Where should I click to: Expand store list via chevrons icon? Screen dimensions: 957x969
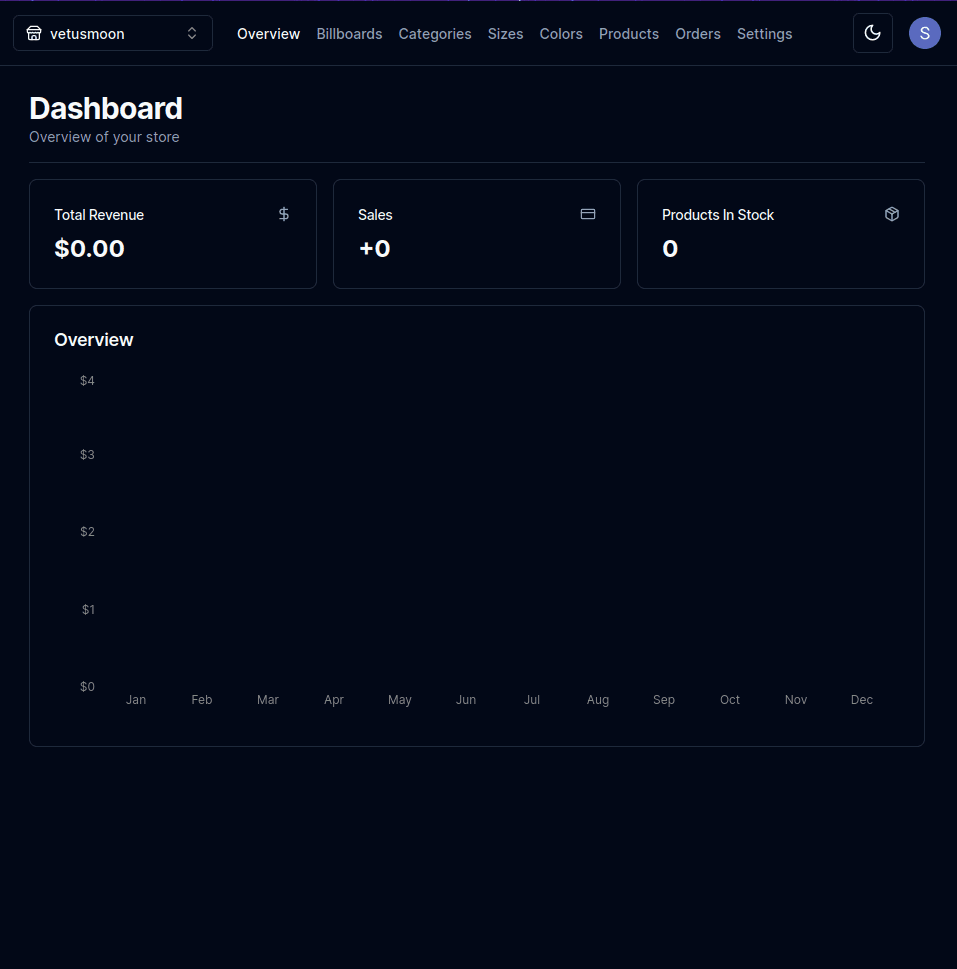pos(192,33)
